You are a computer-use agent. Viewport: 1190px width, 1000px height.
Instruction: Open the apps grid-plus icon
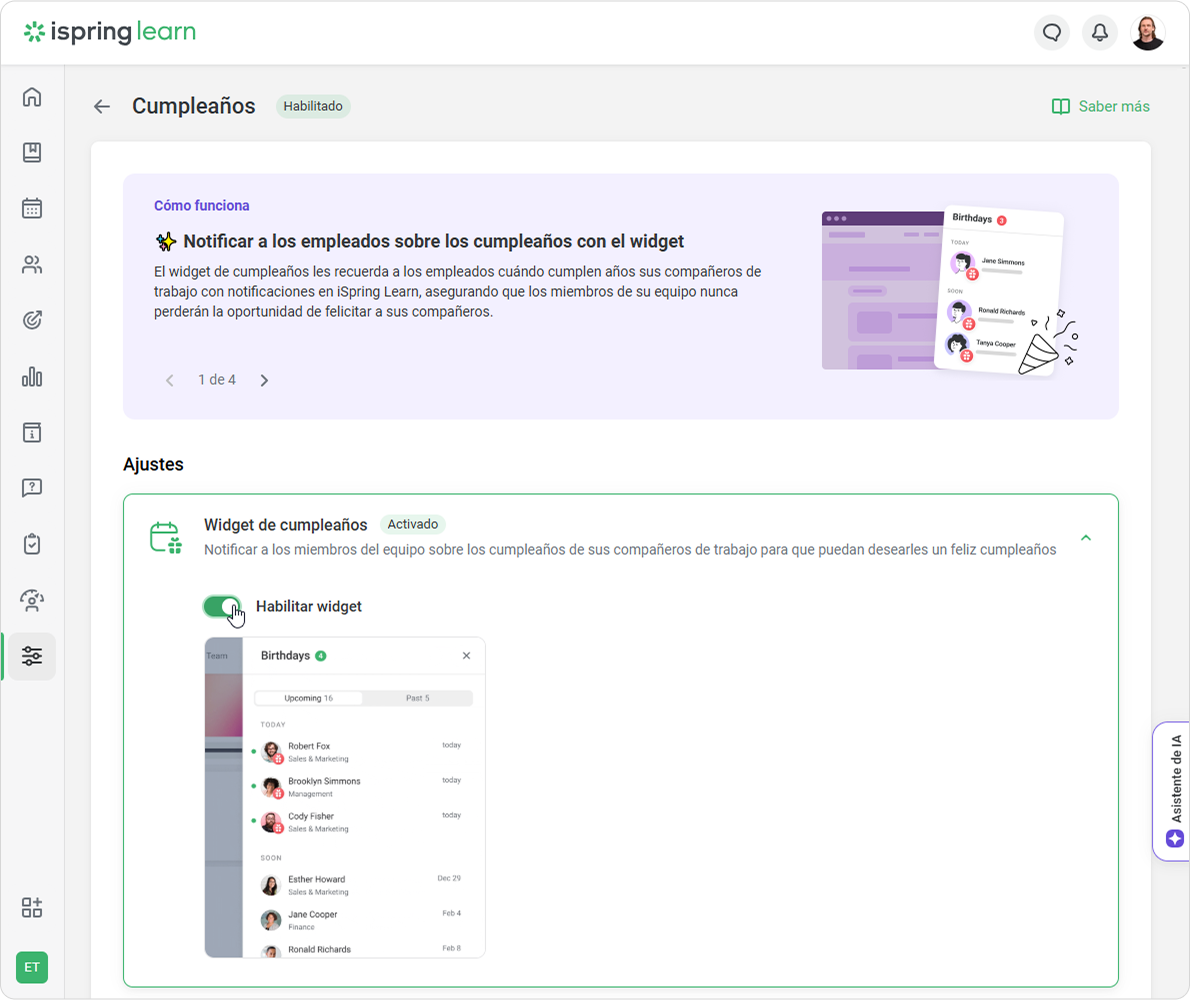32,907
